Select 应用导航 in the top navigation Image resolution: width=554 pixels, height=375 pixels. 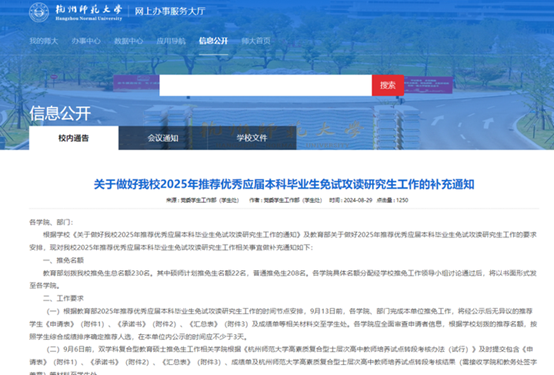coord(171,41)
